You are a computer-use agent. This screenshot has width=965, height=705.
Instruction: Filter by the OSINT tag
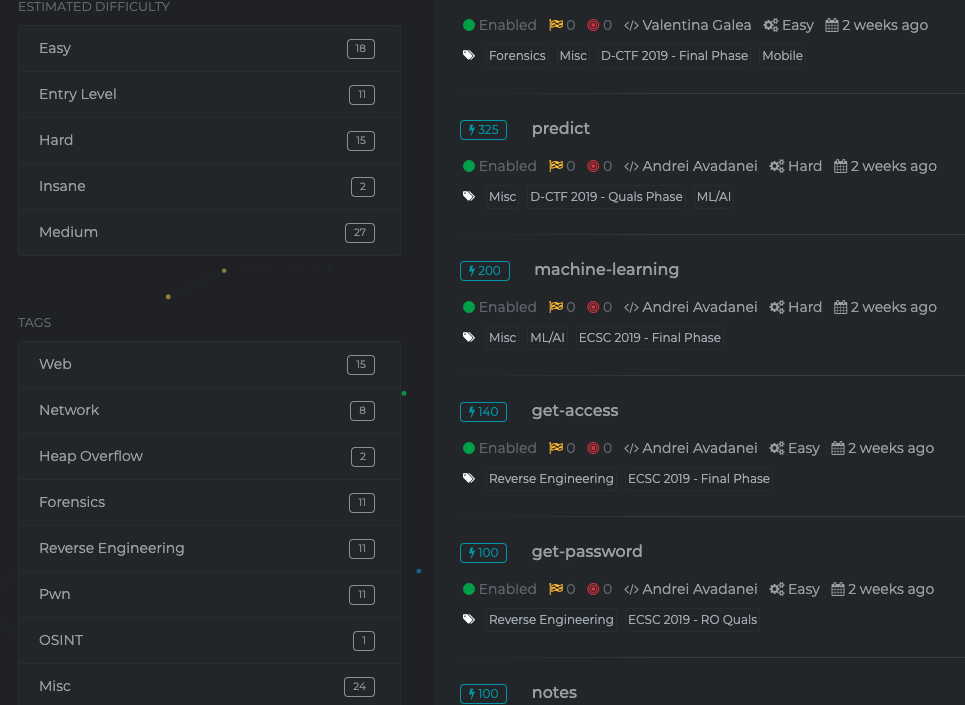209,641
